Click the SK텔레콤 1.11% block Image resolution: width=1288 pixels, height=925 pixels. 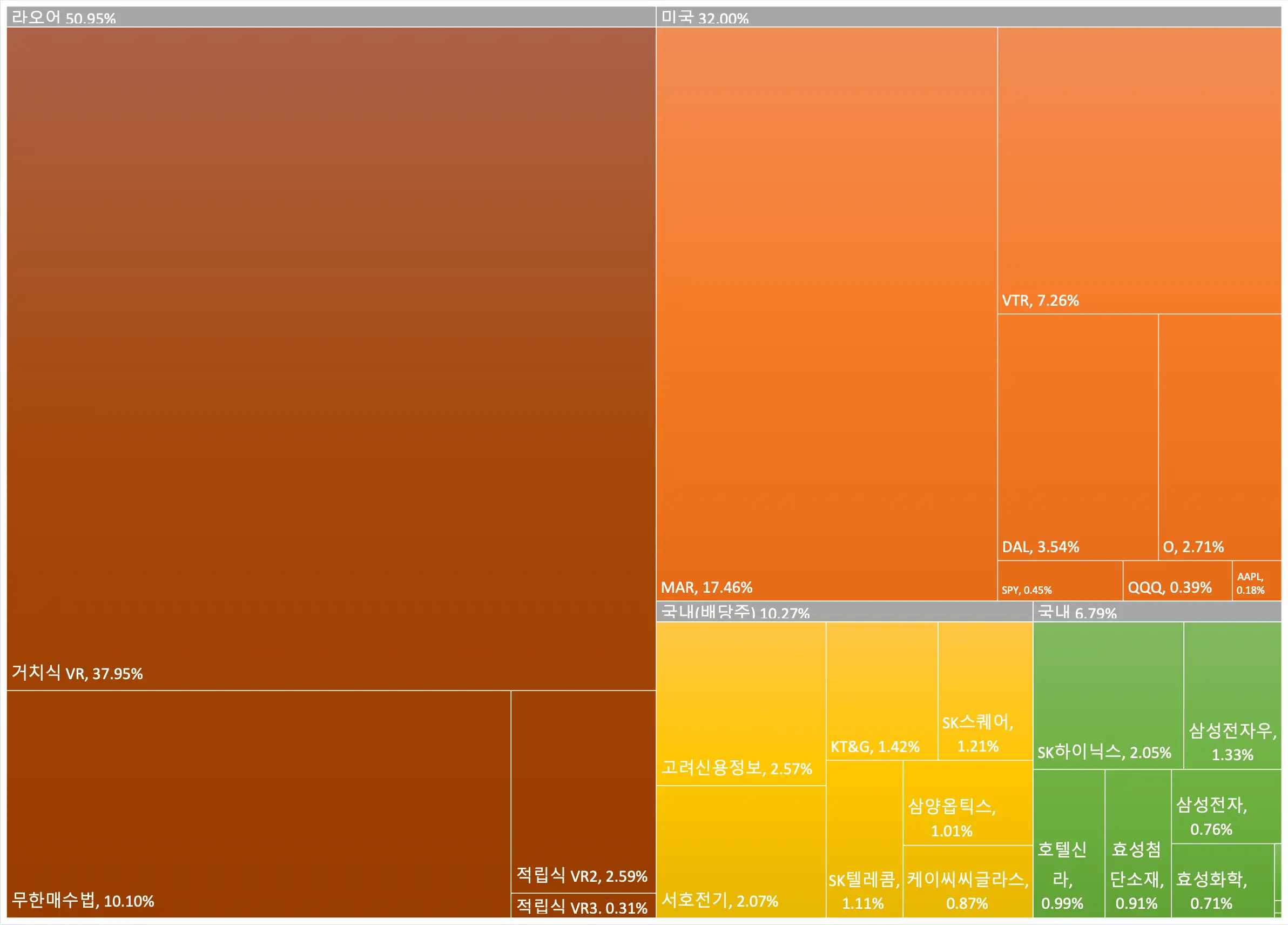[865, 839]
